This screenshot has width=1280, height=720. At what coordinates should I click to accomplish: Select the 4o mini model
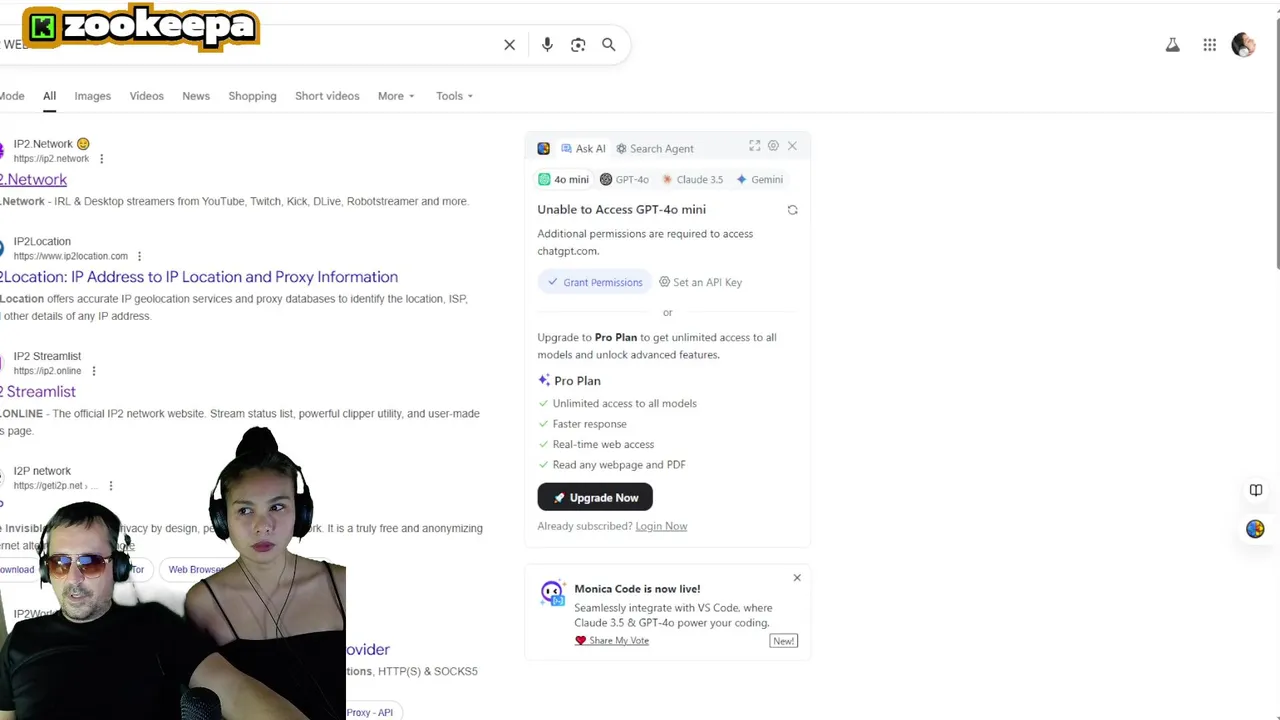pos(563,179)
